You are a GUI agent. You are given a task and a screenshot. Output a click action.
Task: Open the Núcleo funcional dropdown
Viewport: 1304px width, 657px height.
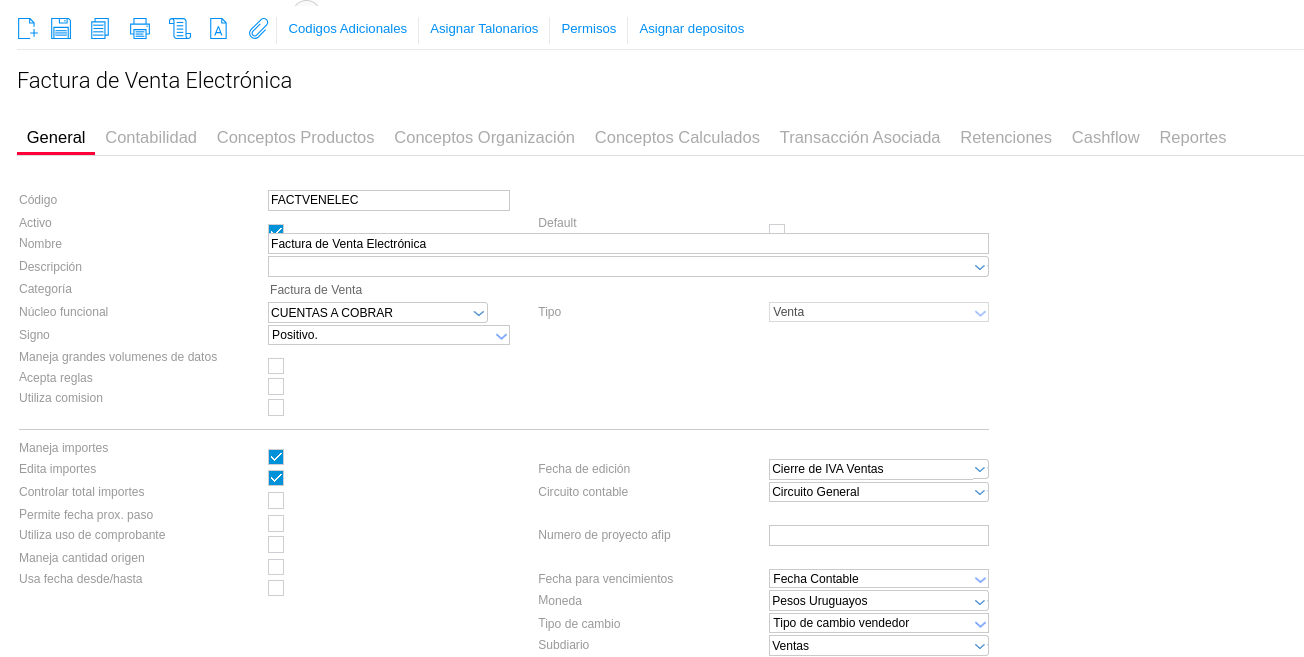[x=378, y=313]
